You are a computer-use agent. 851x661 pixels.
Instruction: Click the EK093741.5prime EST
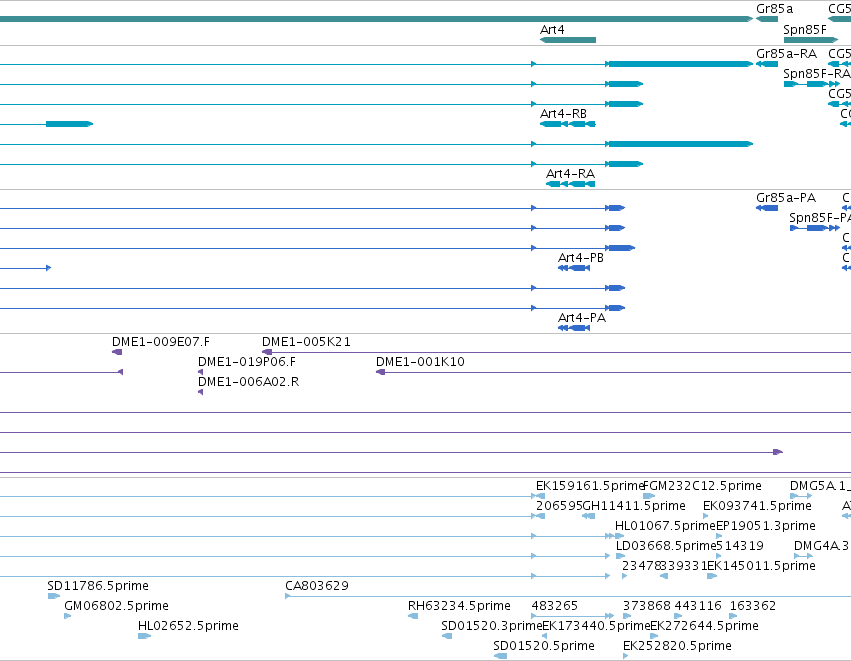tap(706, 516)
